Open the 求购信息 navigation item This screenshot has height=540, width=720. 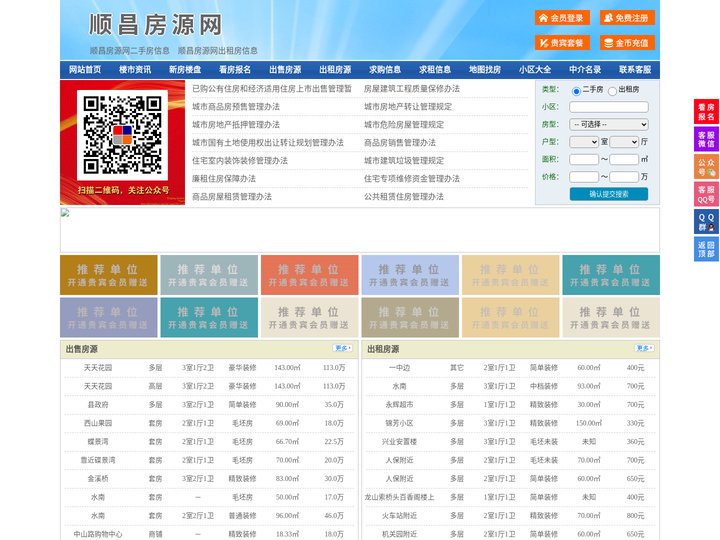(385, 70)
